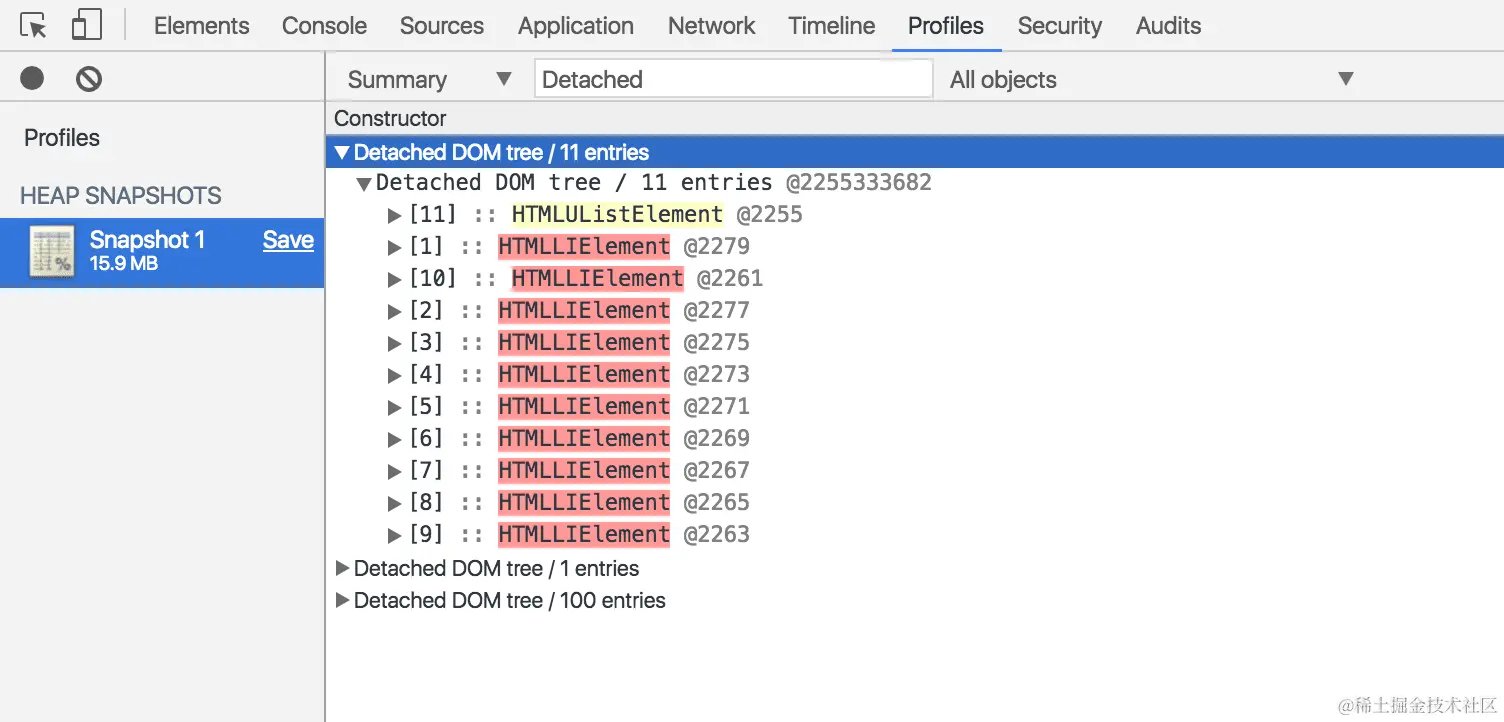The image size is (1504, 722).
Task: Expand the [11] HTMLUListElement @2255 row
Action: (x=395, y=215)
